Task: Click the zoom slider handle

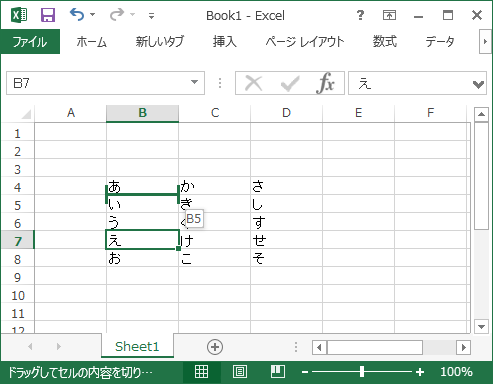Action: (x=362, y=372)
